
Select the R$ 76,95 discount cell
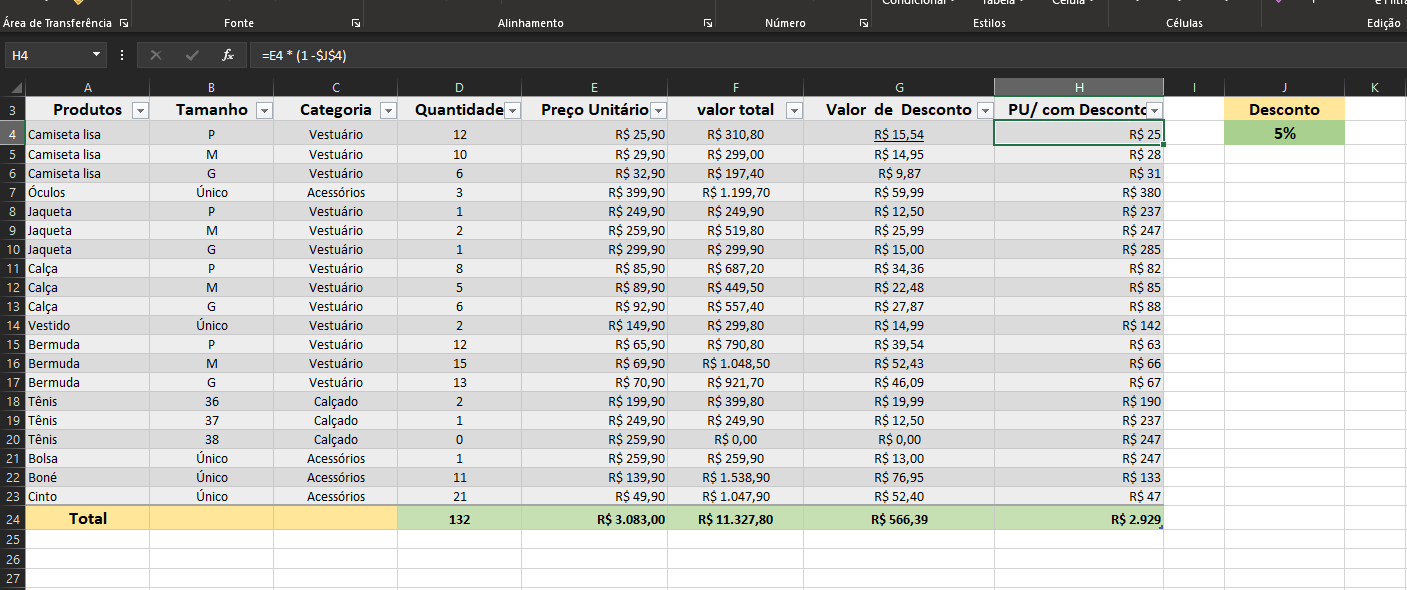pos(899,477)
